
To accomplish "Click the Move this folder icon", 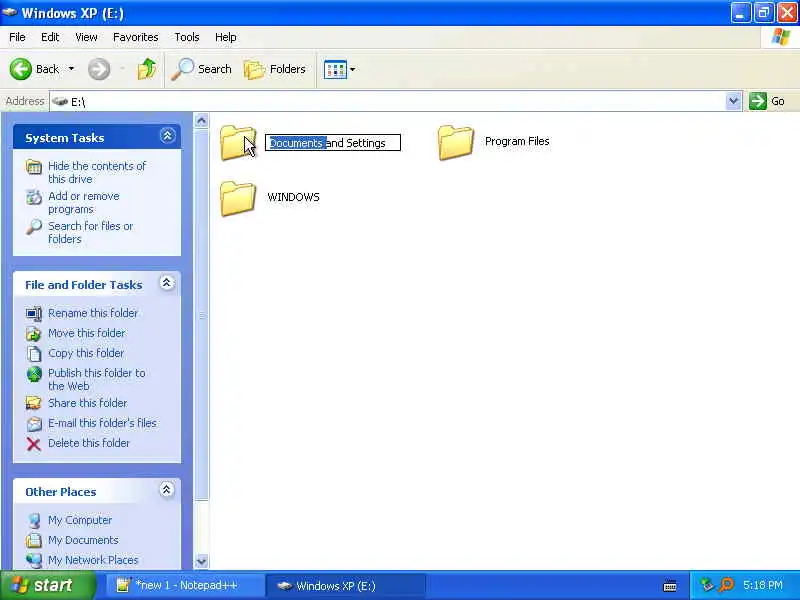I will tap(34, 334).
